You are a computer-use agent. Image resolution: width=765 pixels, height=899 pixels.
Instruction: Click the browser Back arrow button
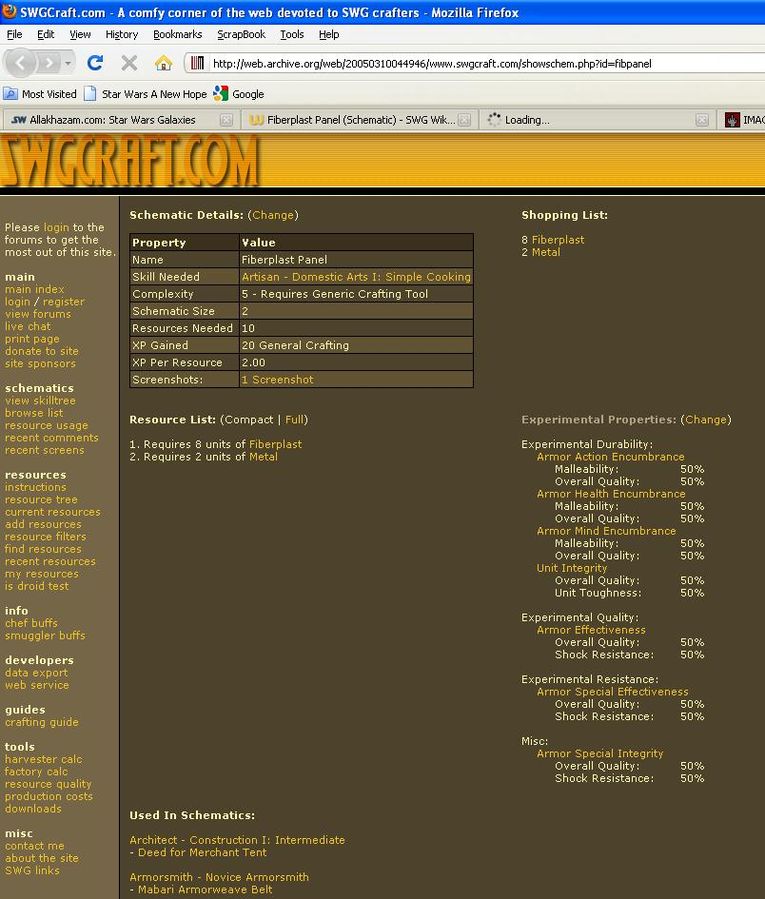click(21, 63)
